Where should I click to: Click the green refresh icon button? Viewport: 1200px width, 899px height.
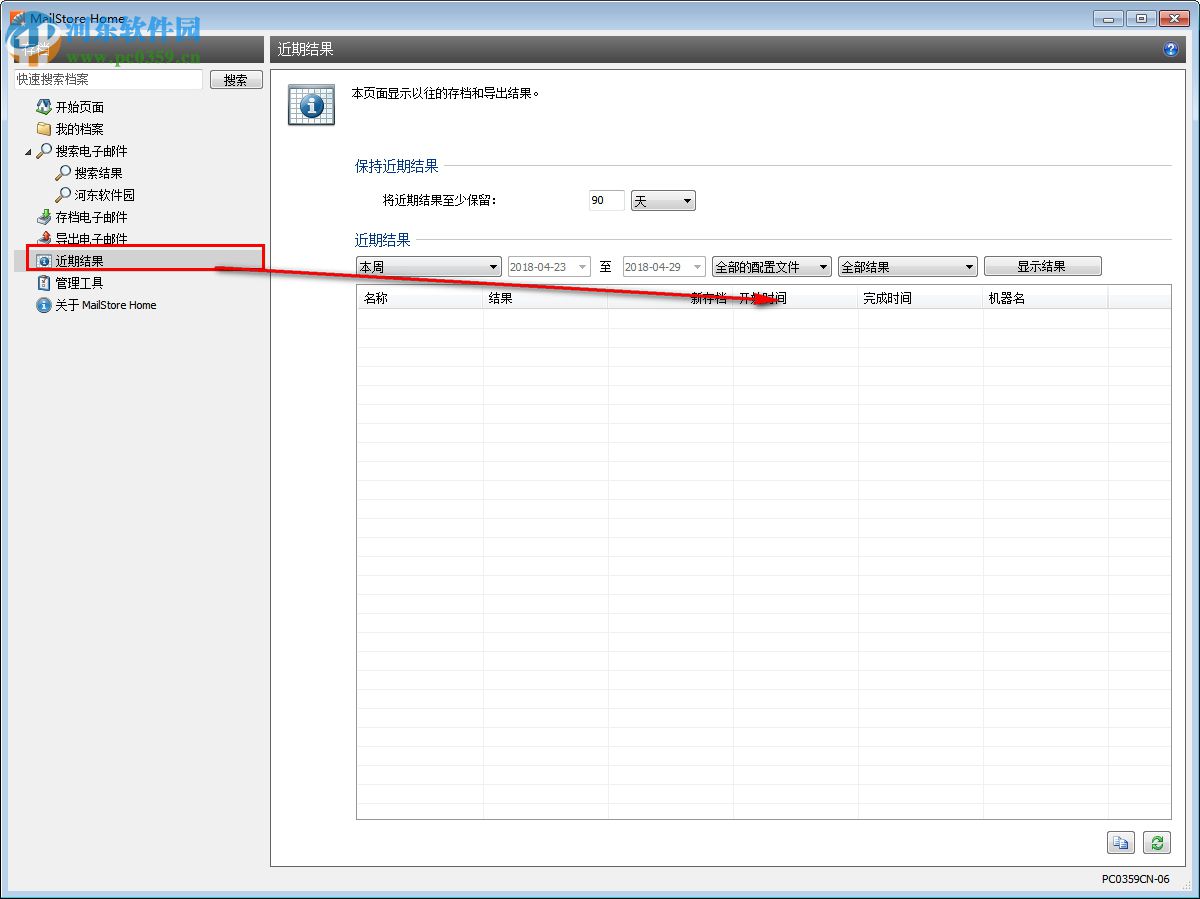[x=1157, y=842]
